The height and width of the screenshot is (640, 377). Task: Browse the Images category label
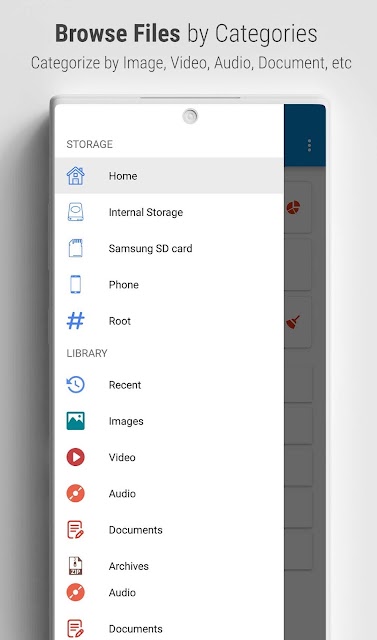[126, 421]
